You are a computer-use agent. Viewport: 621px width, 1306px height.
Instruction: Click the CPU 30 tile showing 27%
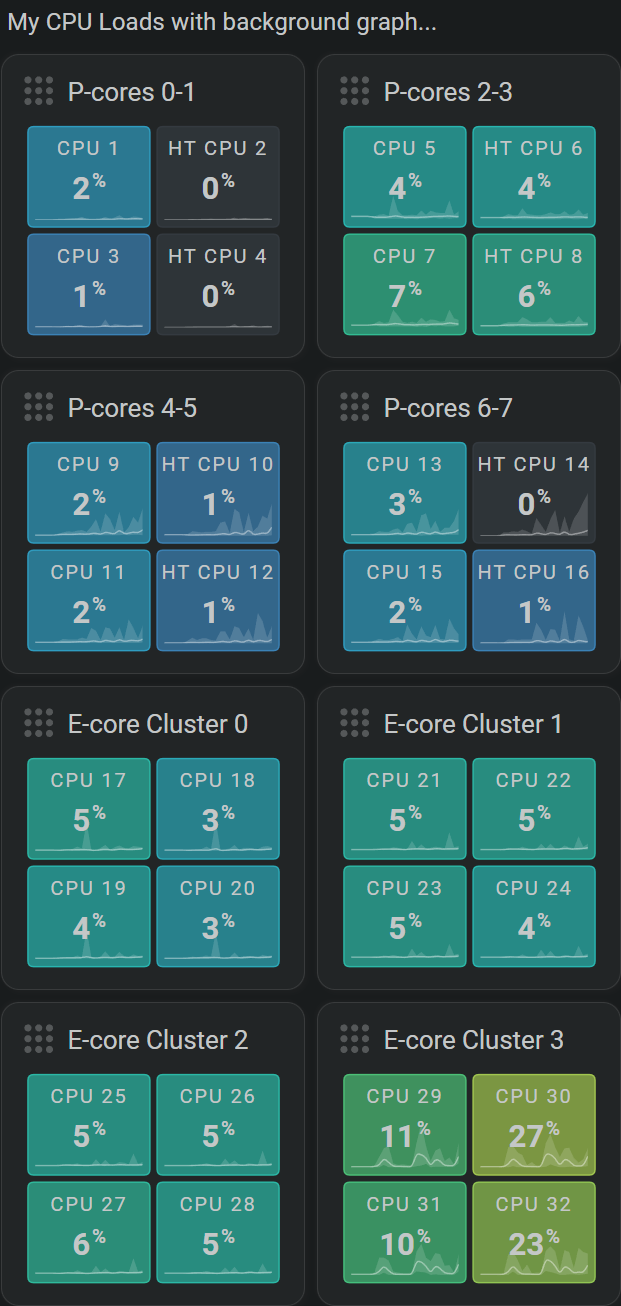tap(534, 1124)
